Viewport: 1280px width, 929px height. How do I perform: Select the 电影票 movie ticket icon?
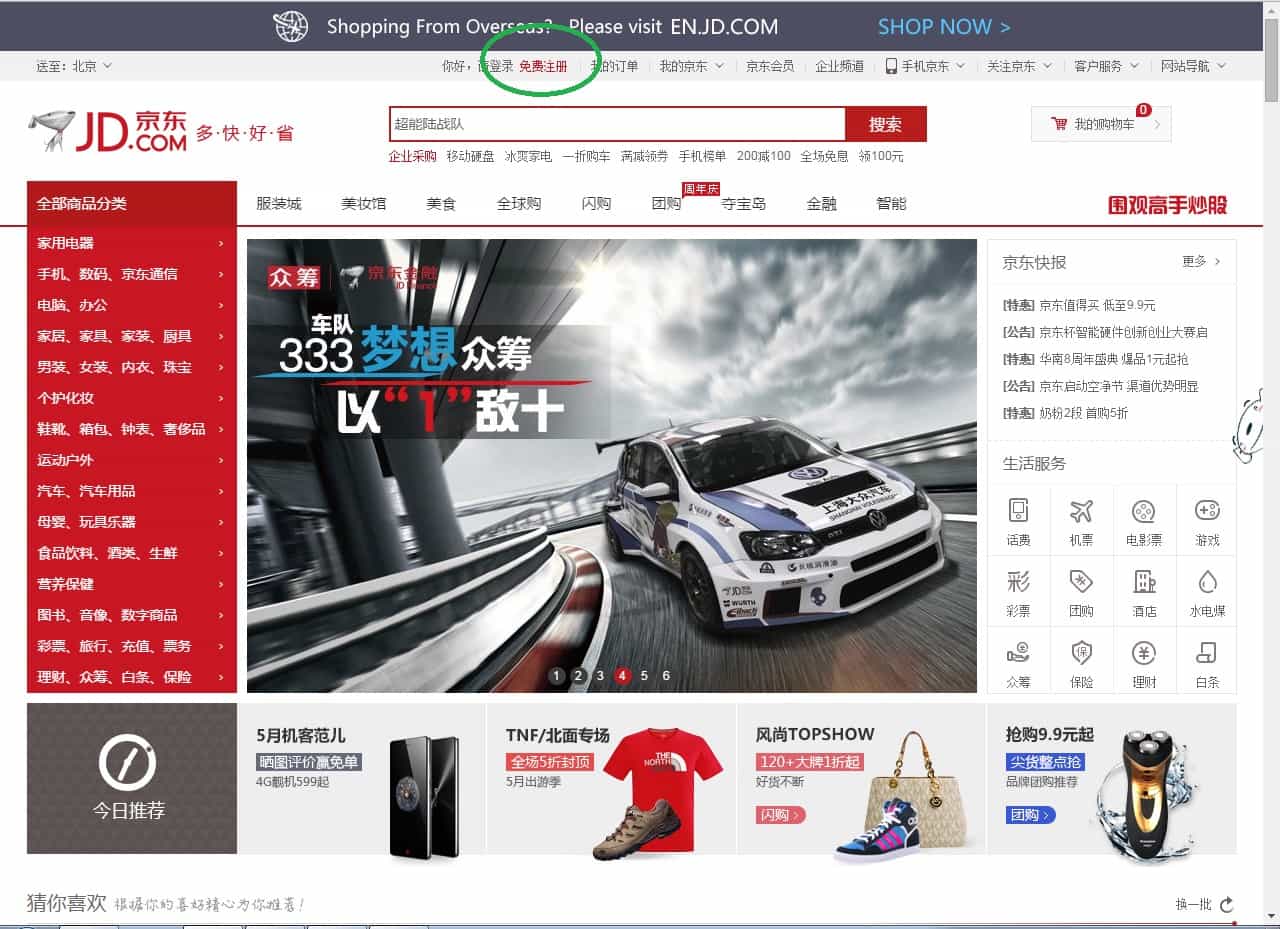click(x=1143, y=512)
